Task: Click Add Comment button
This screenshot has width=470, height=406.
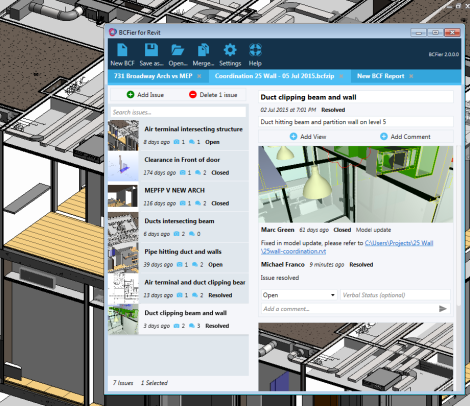Action: (405, 136)
